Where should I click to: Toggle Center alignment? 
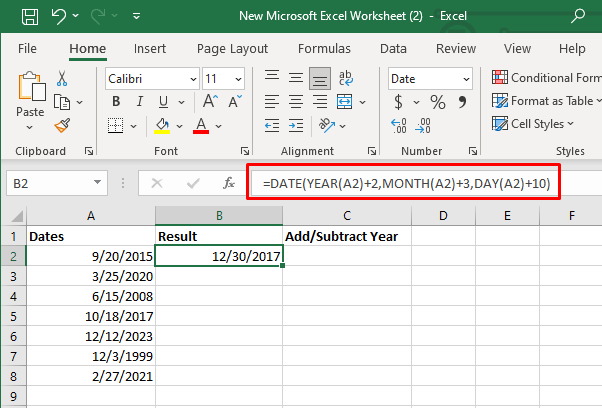[296, 102]
